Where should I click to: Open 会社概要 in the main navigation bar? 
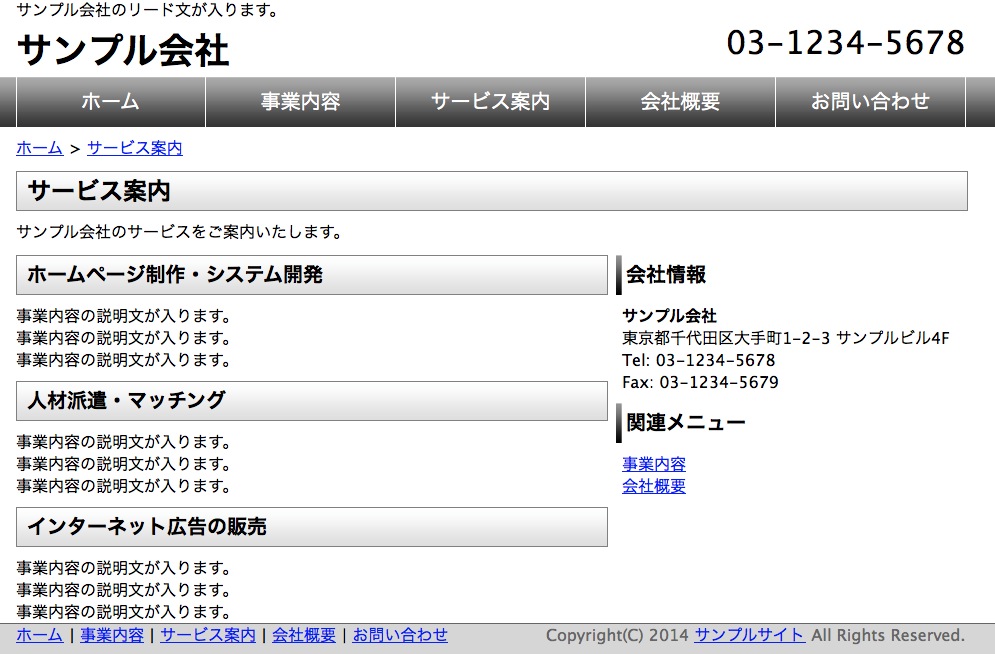point(680,102)
